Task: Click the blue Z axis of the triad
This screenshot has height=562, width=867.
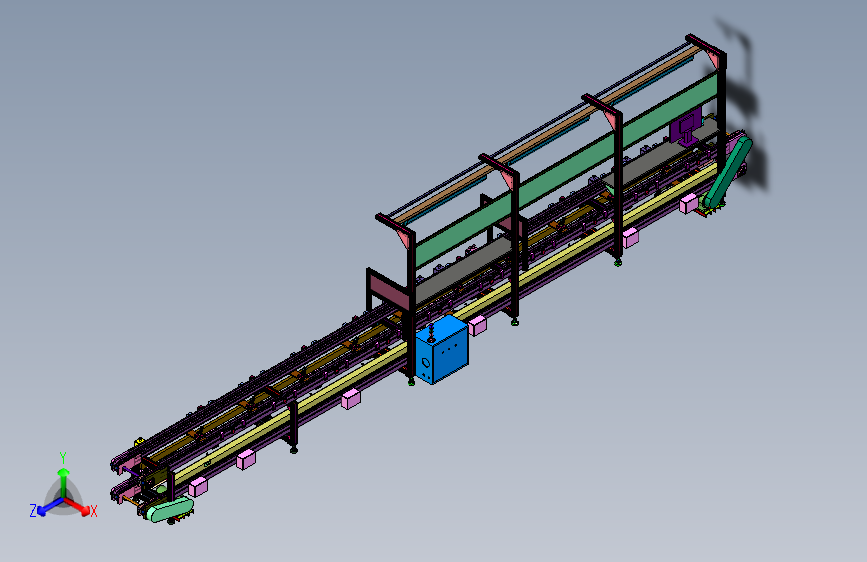Action: pyautogui.click(x=50, y=506)
